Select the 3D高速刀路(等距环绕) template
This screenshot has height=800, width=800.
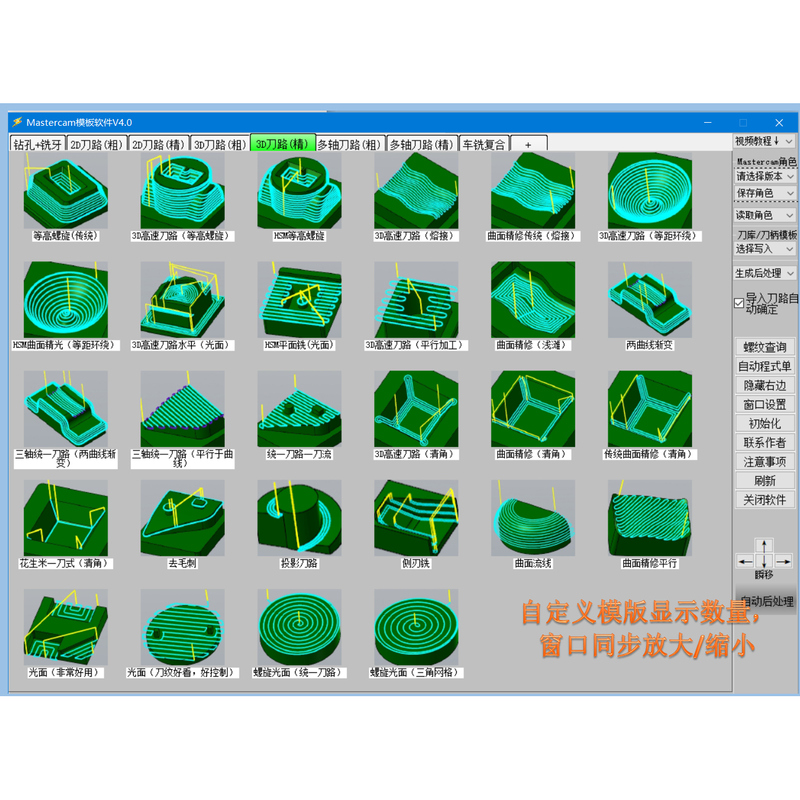[649, 191]
